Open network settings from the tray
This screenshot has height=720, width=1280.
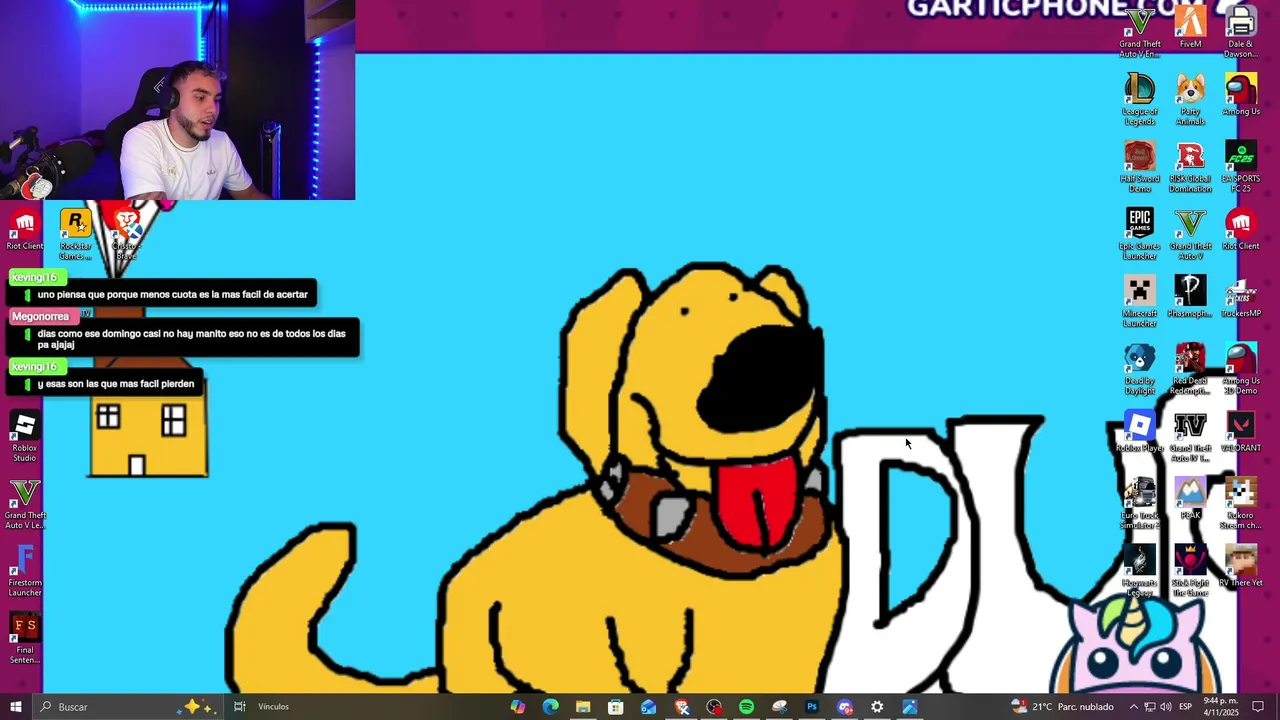pos(1149,707)
